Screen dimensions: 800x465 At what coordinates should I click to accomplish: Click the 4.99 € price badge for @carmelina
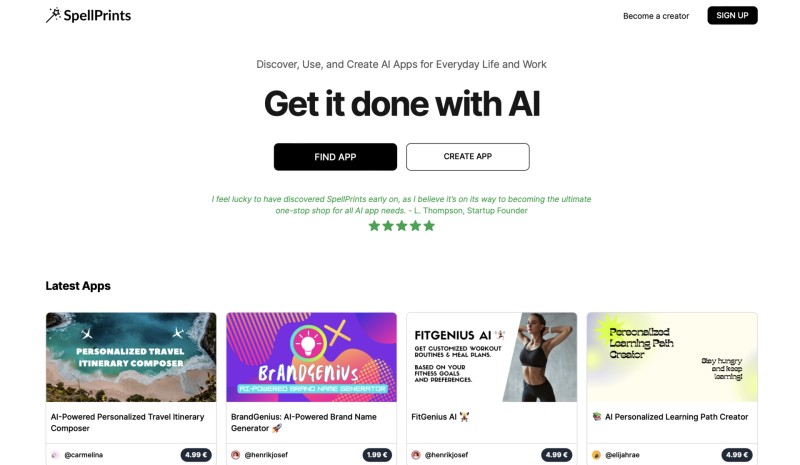coord(196,455)
